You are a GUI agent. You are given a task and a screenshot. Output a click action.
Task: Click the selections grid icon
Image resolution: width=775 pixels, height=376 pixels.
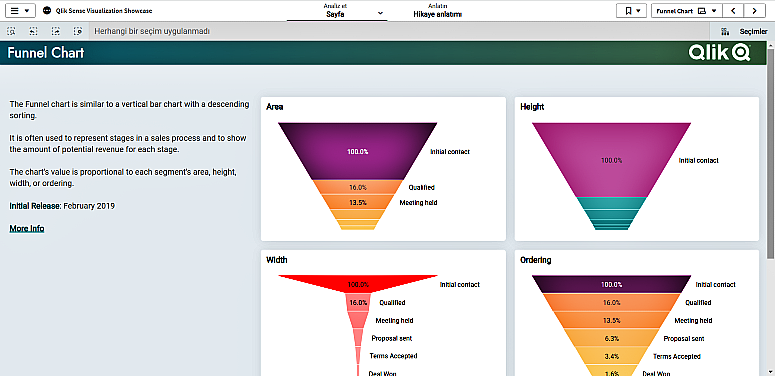pos(726,31)
